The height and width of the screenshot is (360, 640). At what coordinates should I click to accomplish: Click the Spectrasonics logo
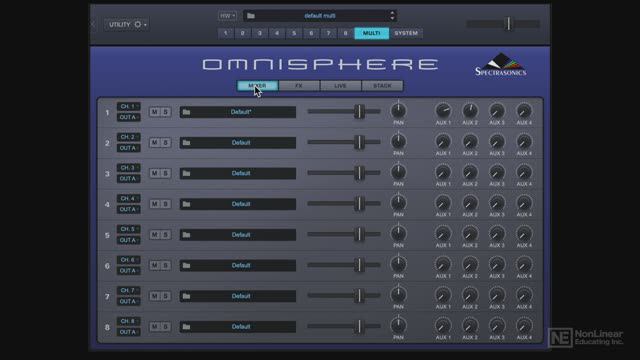click(x=501, y=64)
